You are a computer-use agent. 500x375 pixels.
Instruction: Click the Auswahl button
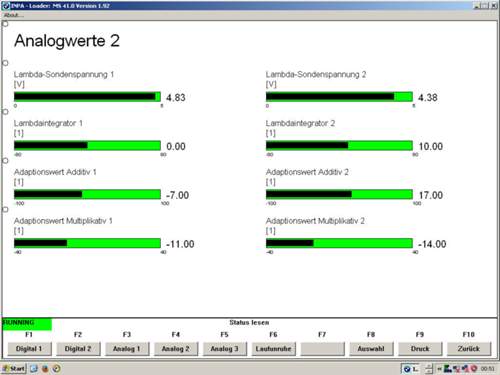(371, 349)
